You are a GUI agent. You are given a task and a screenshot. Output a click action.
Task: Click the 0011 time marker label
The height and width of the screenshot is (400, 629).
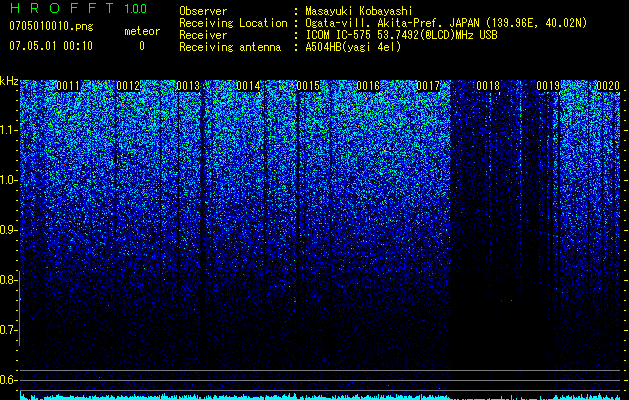pos(68,86)
